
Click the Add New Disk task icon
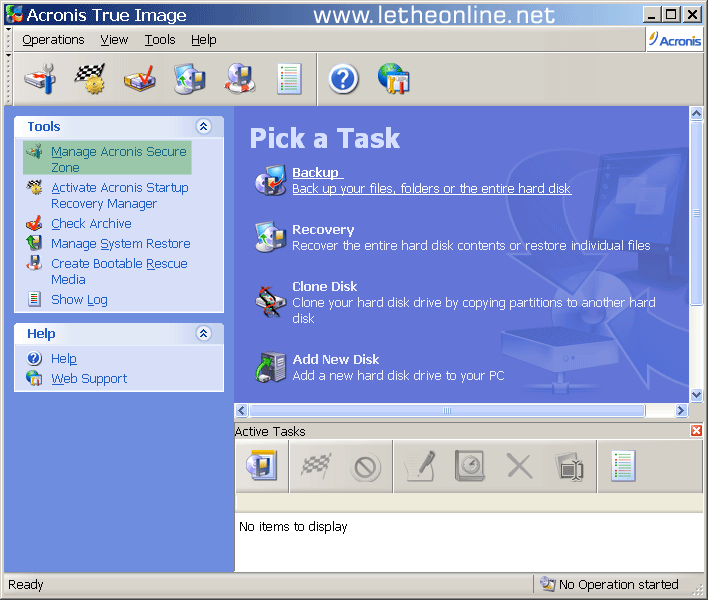[x=270, y=367]
